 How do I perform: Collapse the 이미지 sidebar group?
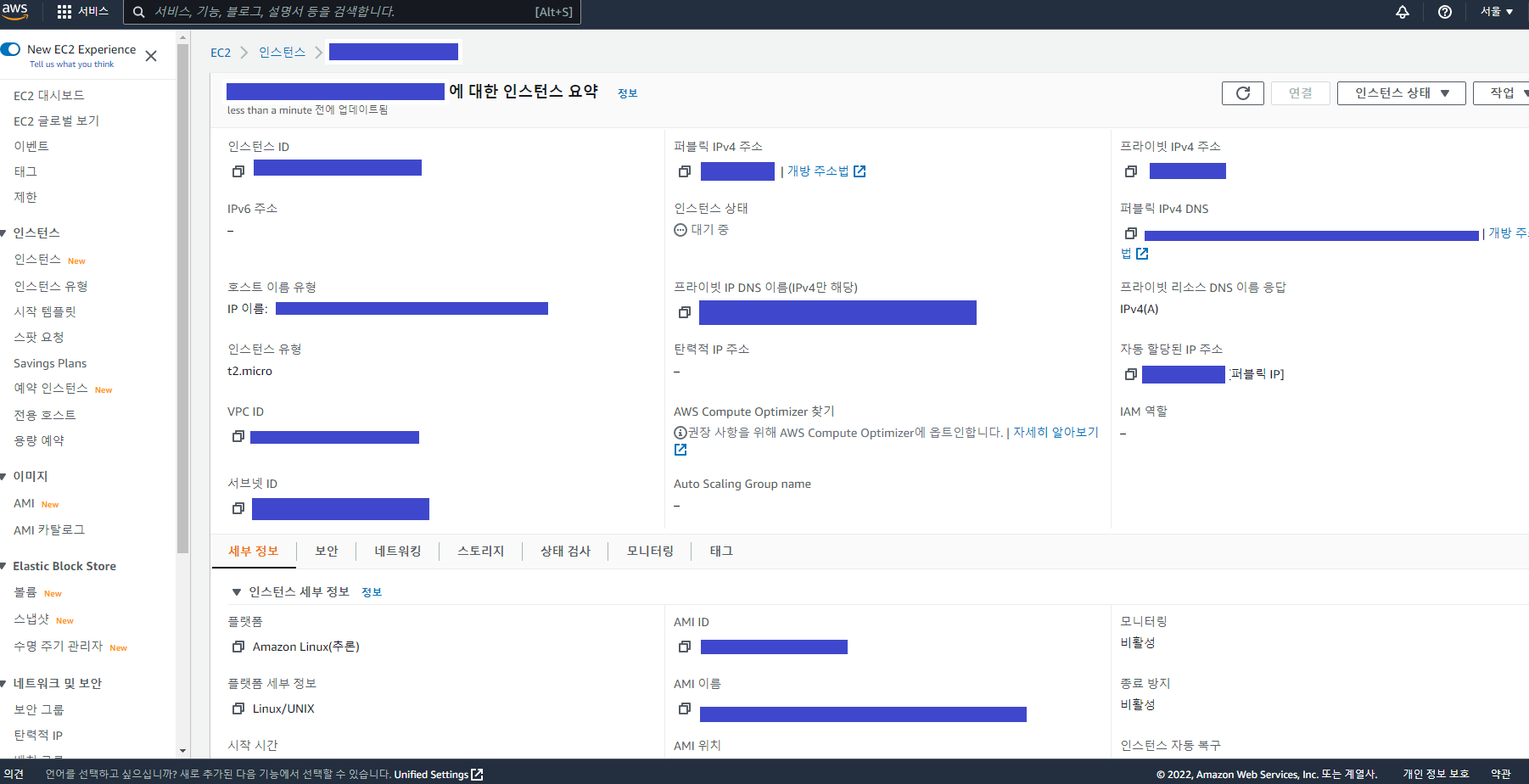[x=4, y=477]
